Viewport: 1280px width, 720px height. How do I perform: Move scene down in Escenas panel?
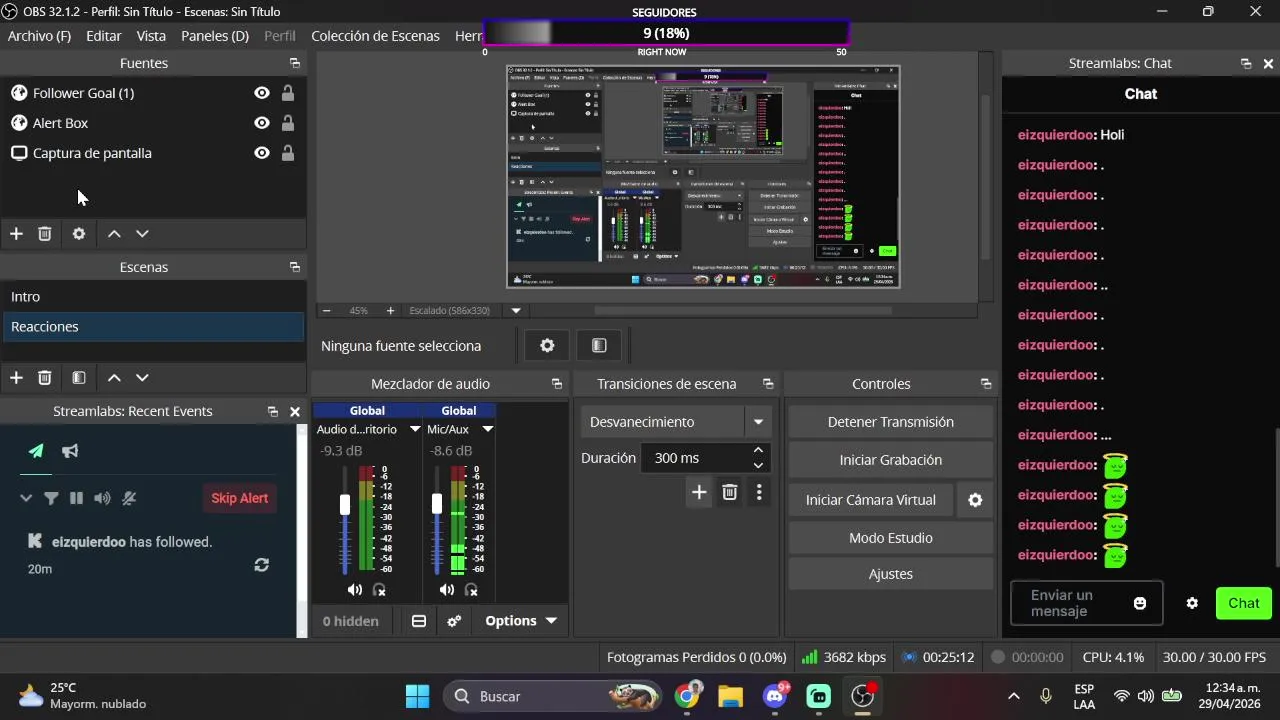[142, 377]
